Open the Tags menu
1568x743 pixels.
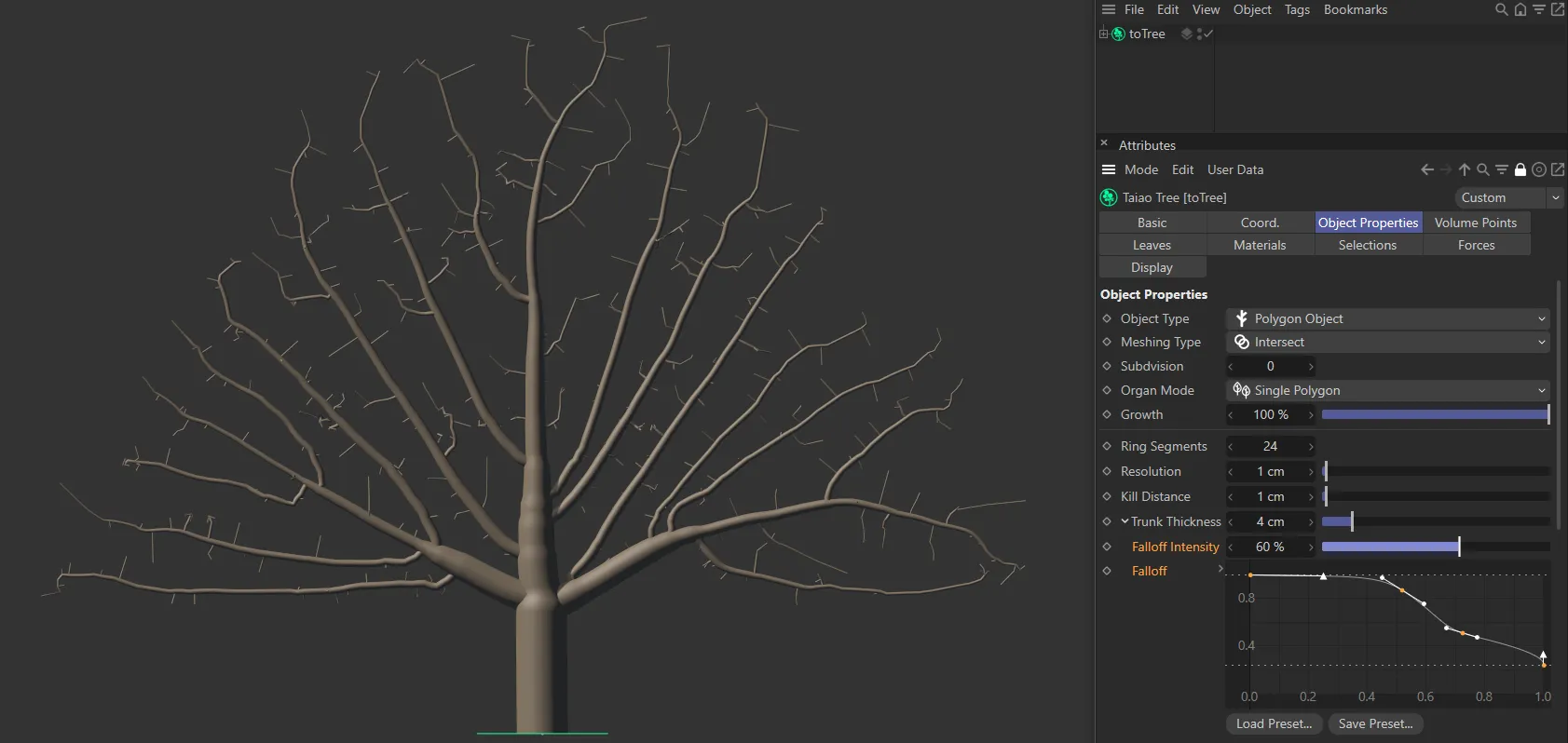point(1297,10)
